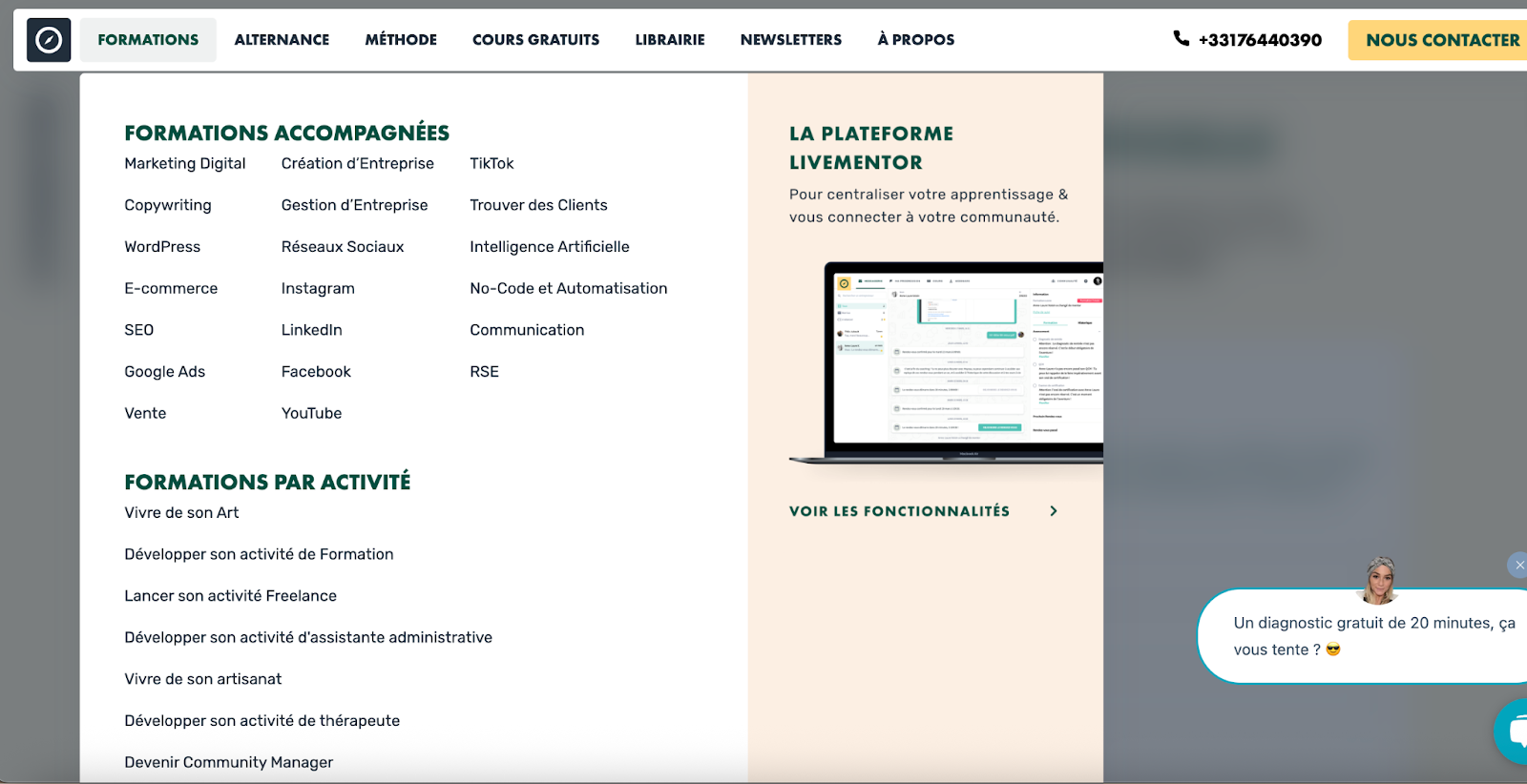Open the Facebook formation

click(316, 372)
